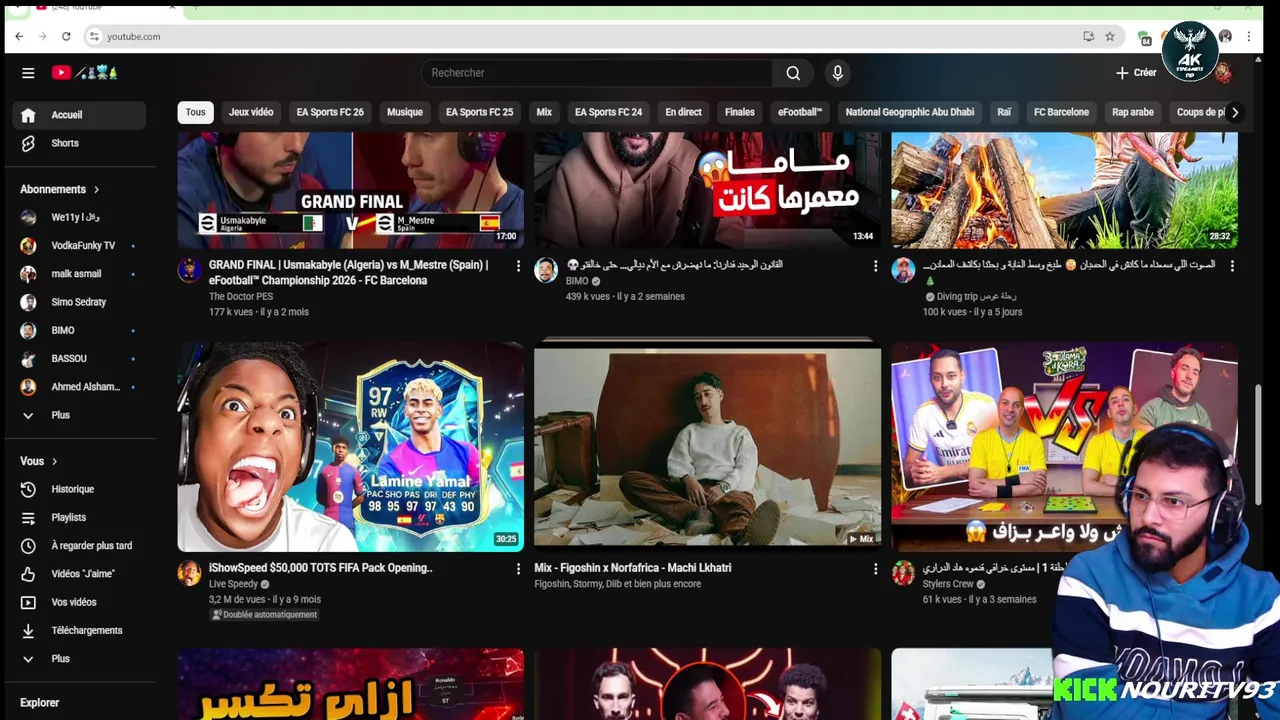Open options for BIMO video
1280x720 pixels.
tap(875, 266)
